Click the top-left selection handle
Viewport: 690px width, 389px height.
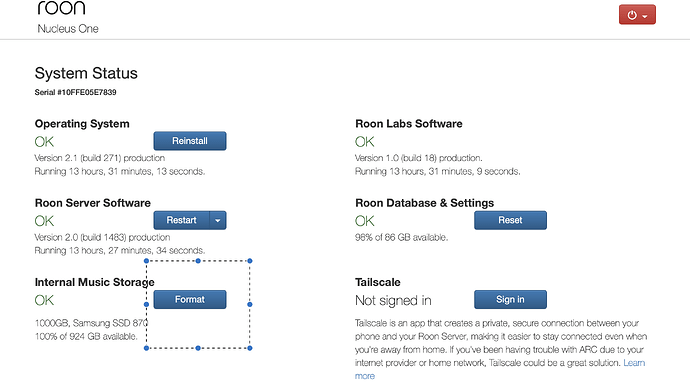147,261
